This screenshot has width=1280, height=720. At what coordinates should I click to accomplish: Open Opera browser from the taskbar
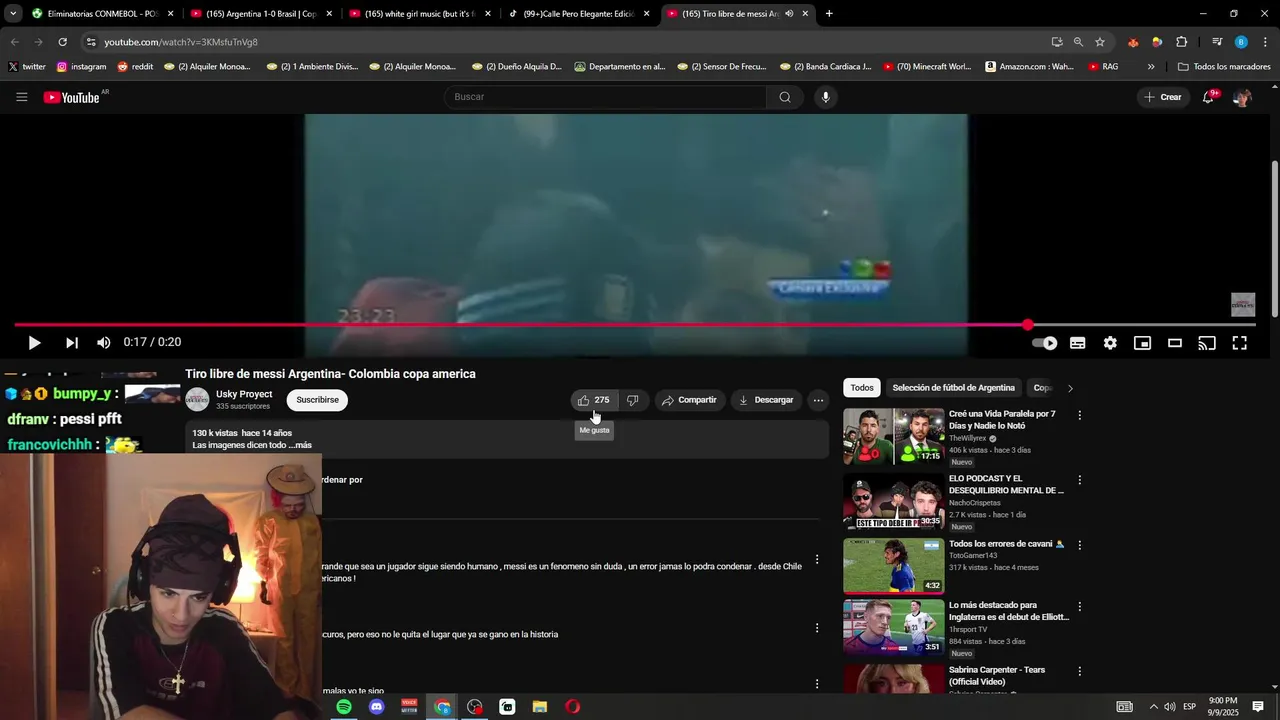click(x=572, y=707)
